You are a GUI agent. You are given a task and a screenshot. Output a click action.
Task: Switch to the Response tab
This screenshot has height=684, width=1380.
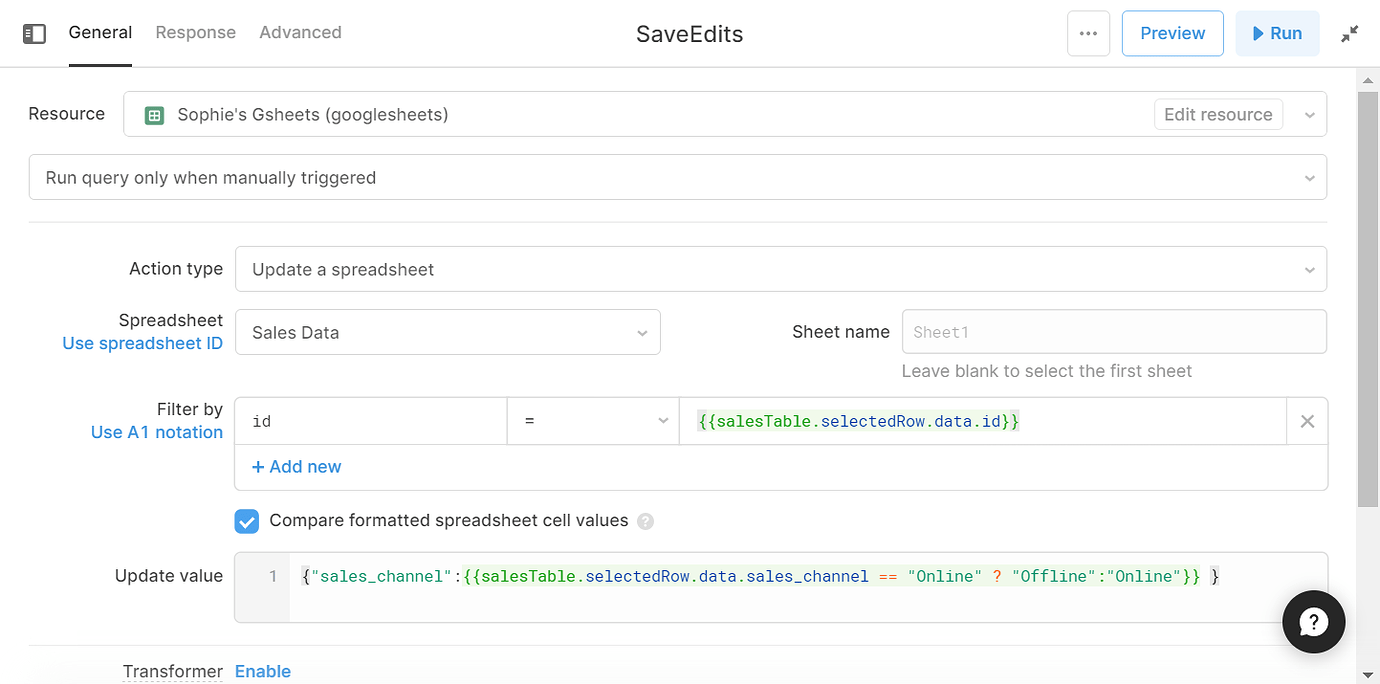195,33
